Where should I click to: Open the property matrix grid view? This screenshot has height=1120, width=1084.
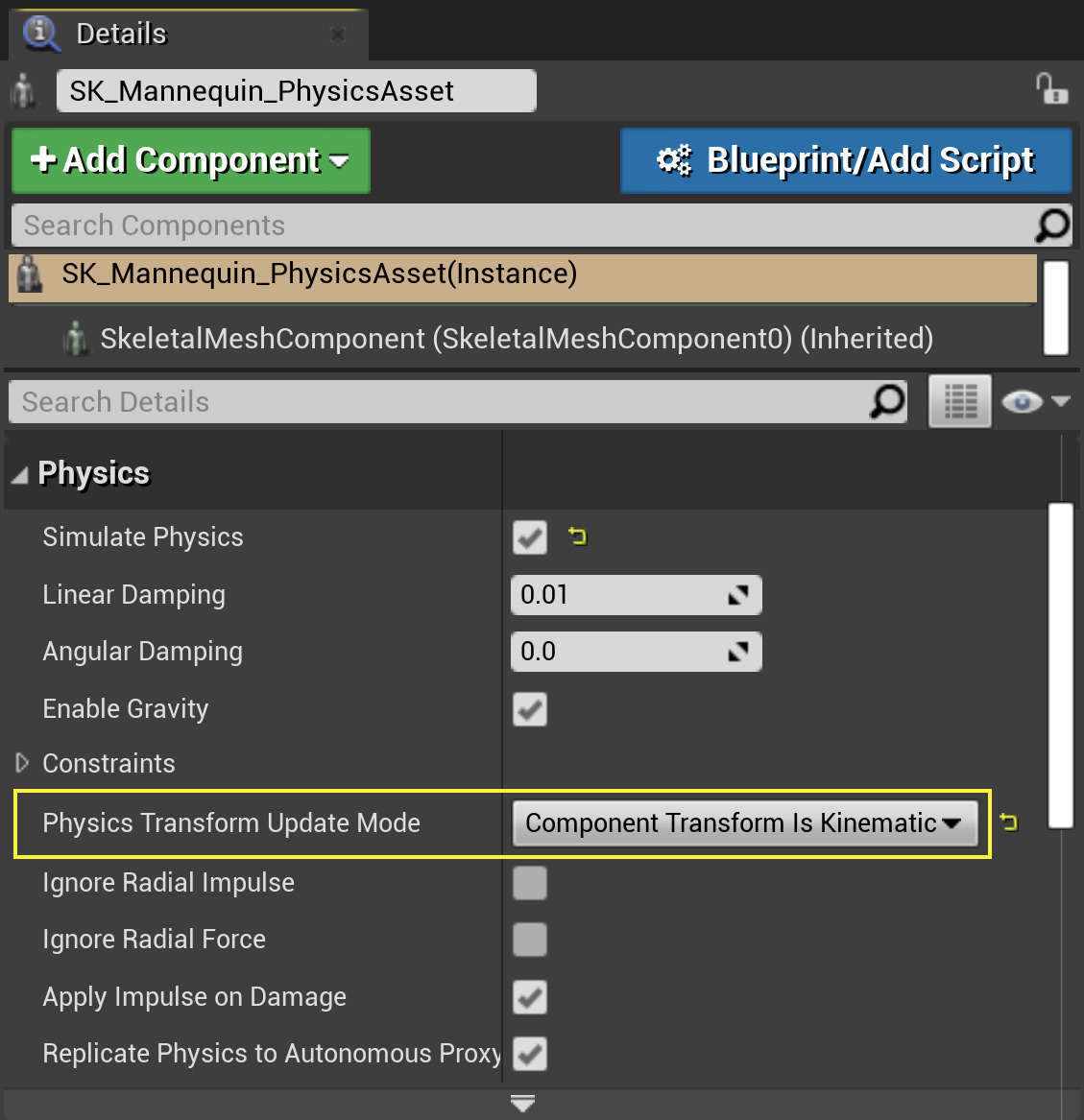click(x=959, y=401)
